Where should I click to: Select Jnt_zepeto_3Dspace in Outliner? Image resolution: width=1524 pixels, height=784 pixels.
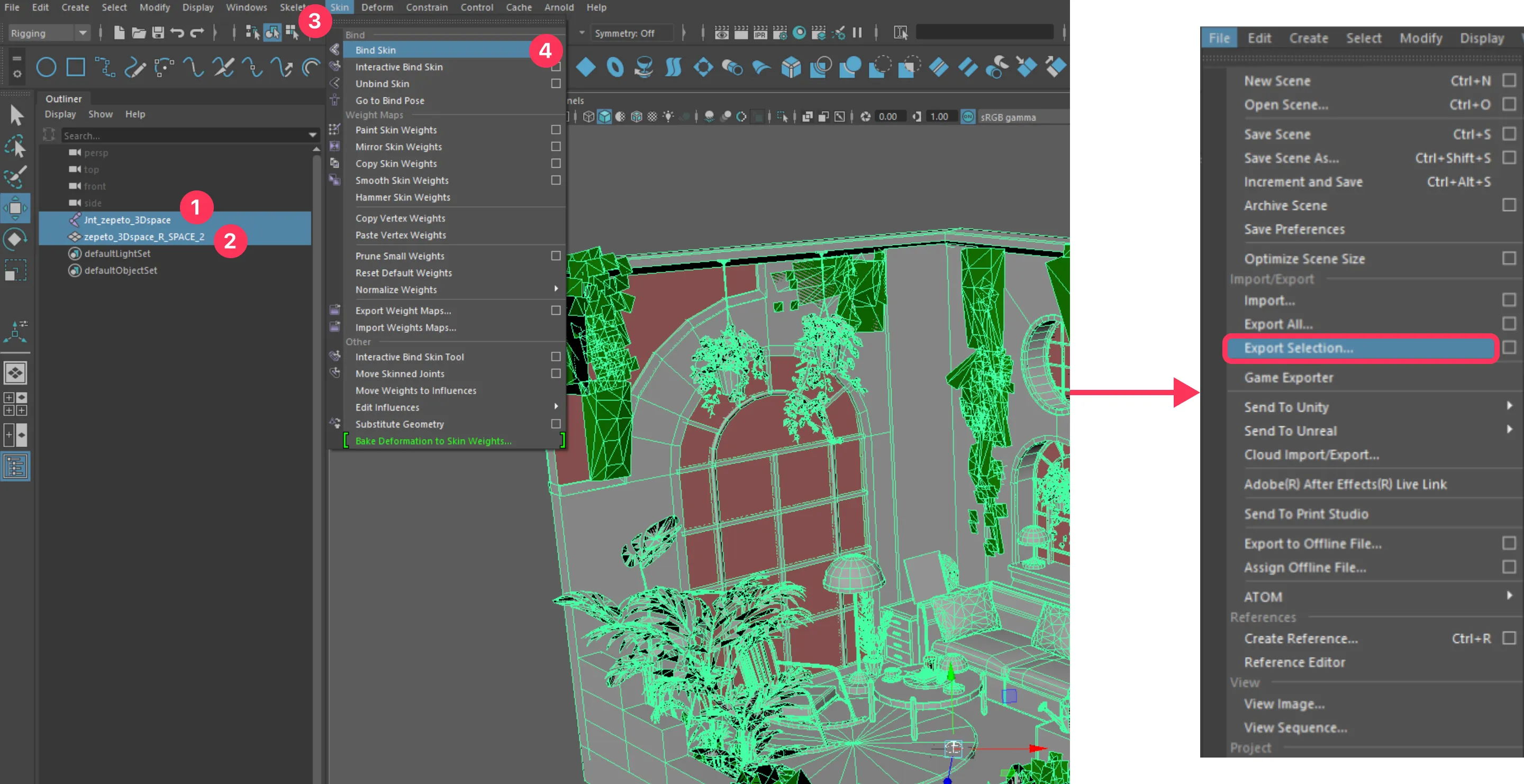click(x=175, y=220)
